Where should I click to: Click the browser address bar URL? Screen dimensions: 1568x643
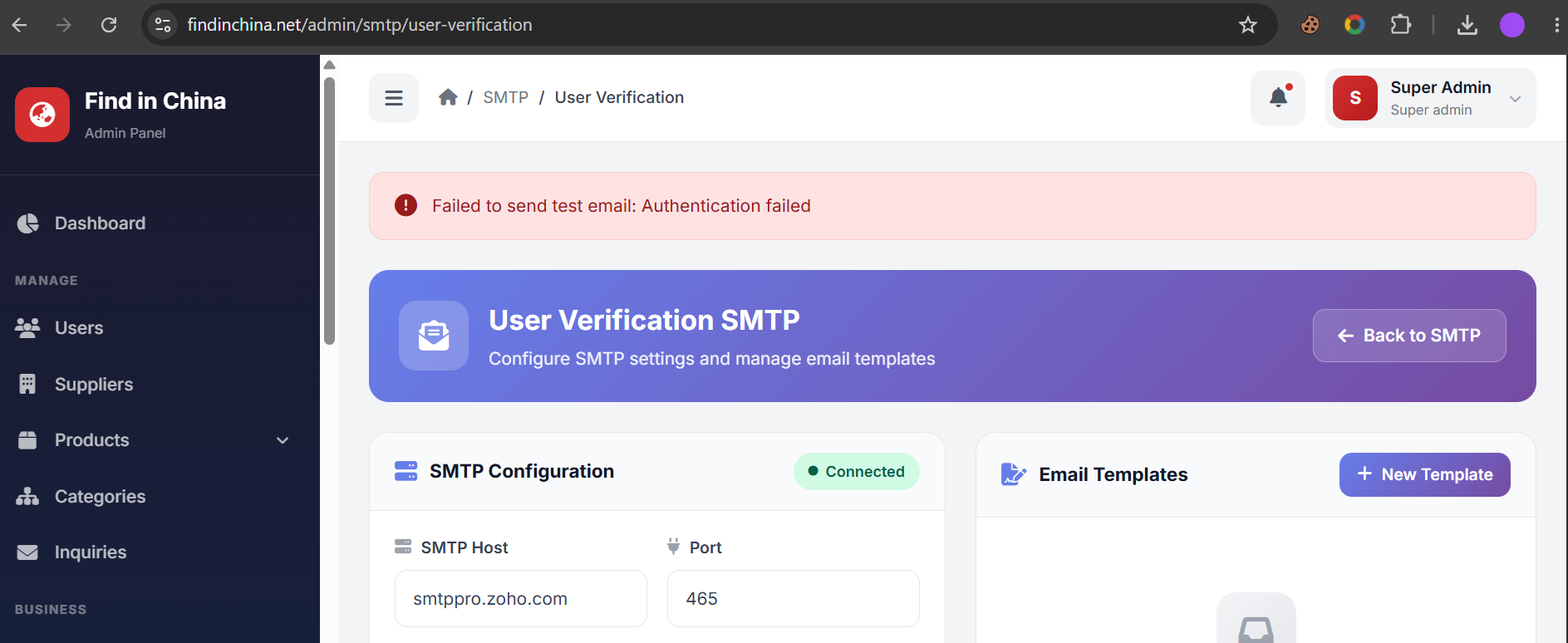(x=359, y=25)
